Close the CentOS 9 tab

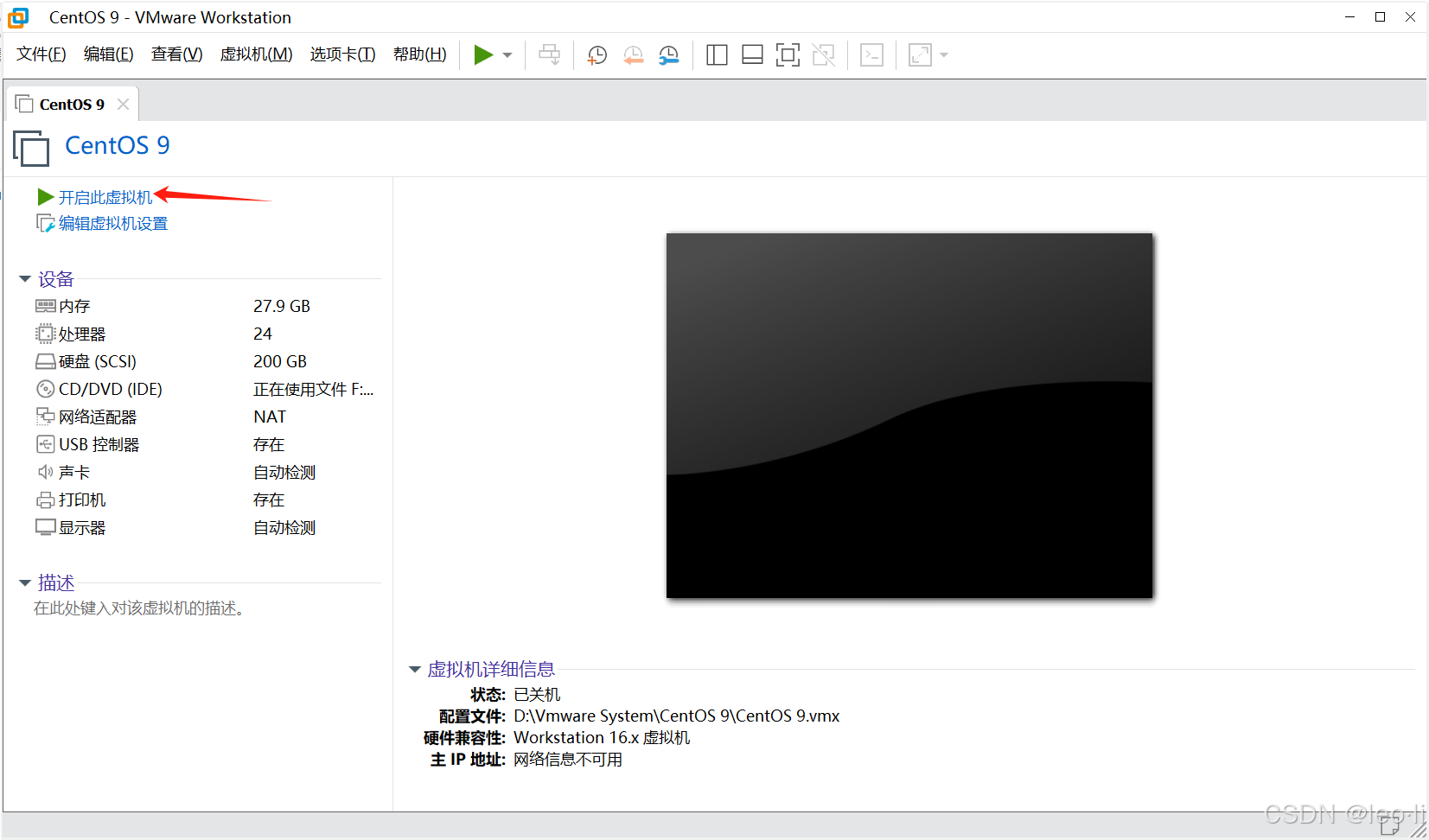pos(123,105)
